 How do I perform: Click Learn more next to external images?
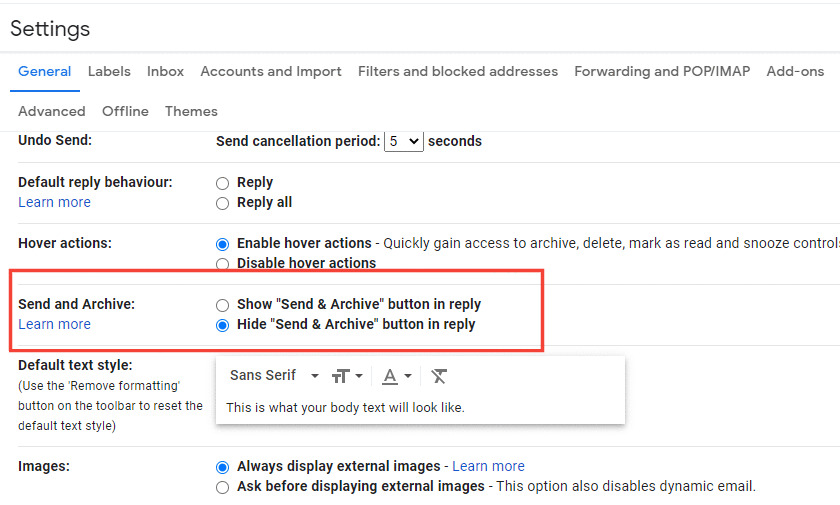[x=489, y=466]
